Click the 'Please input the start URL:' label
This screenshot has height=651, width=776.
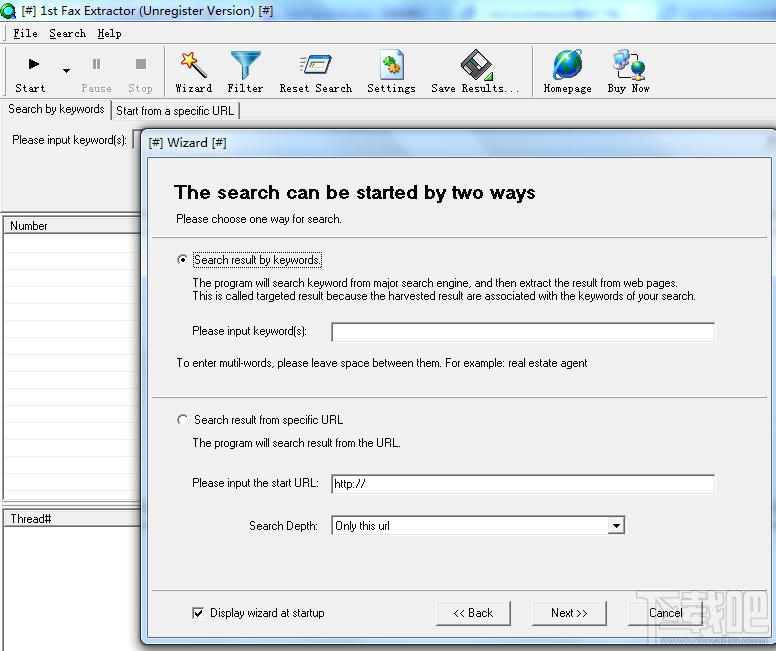[255, 483]
